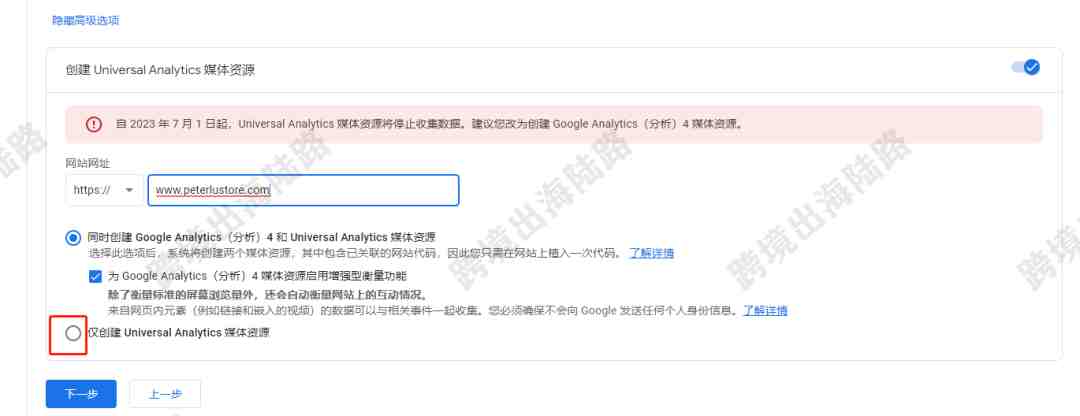Uncheck the 启用增强型衡量功能 checkbox

pos(95,276)
